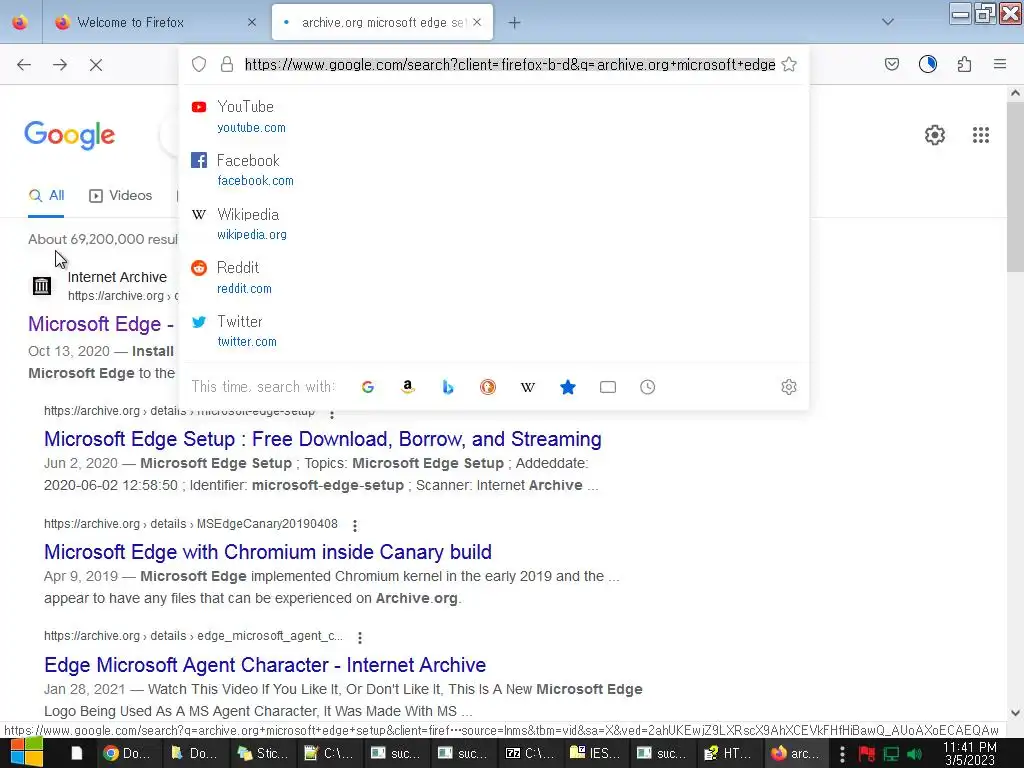The width and height of the screenshot is (1024, 768).
Task: Switch to the Welcome to Firefox tab
Action: pyautogui.click(x=155, y=22)
